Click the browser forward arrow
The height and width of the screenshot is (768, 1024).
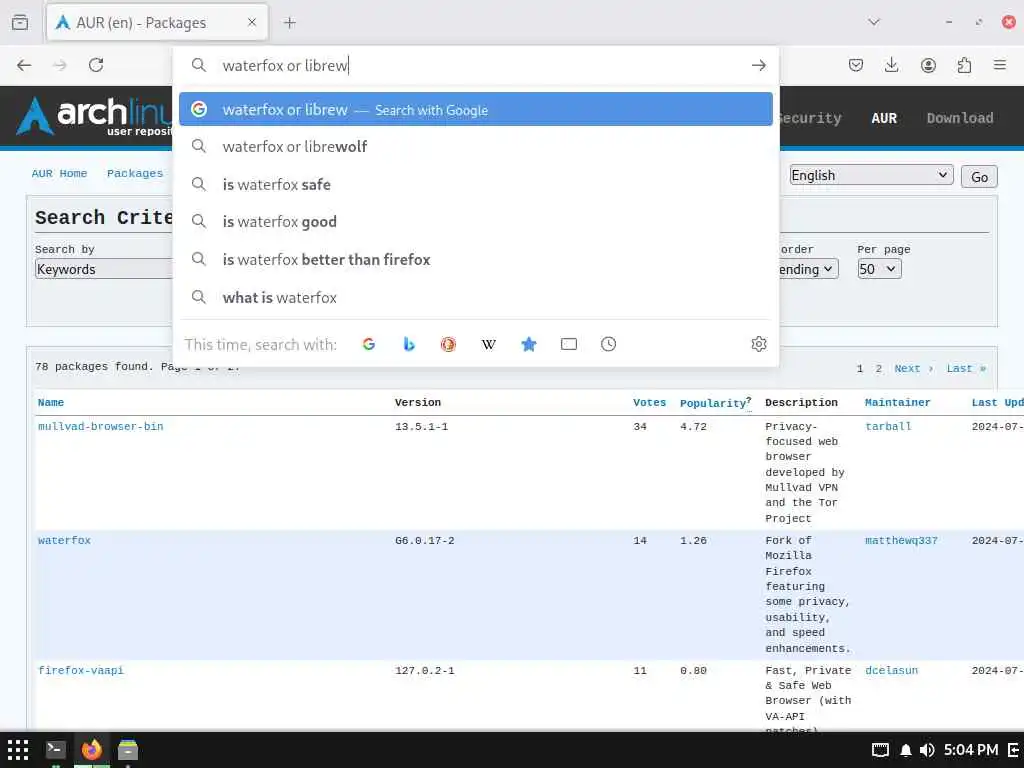click(x=60, y=65)
